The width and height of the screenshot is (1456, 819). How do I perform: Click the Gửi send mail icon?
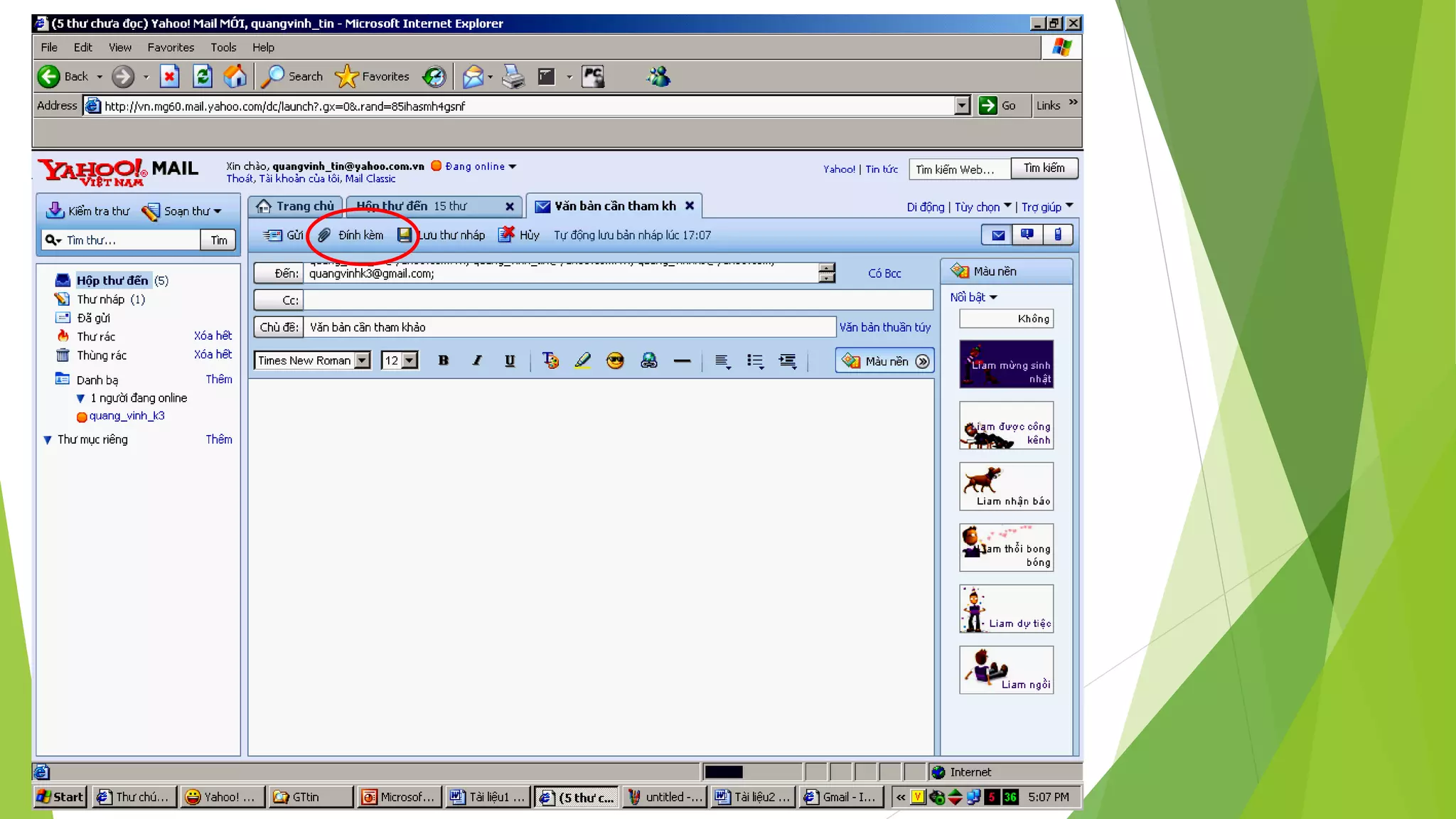click(x=273, y=235)
